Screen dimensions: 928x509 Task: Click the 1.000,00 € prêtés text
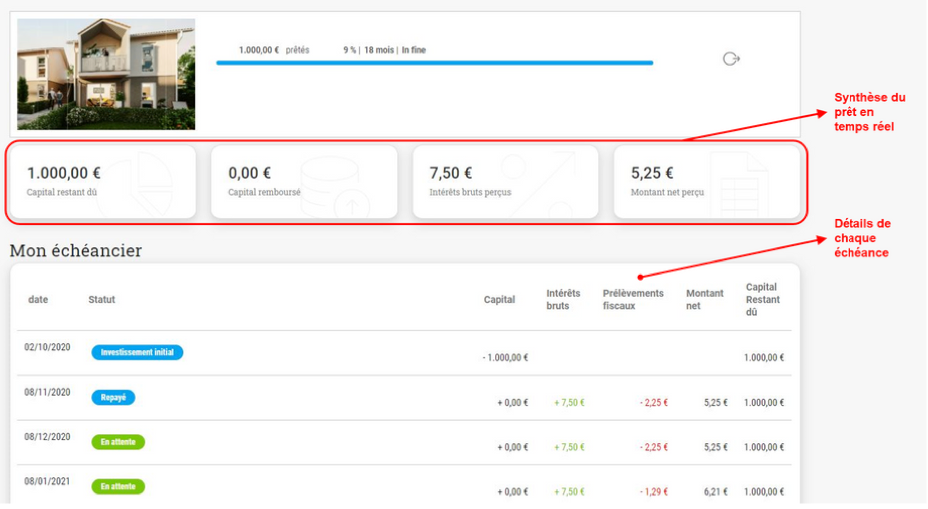pyautogui.click(x=274, y=50)
